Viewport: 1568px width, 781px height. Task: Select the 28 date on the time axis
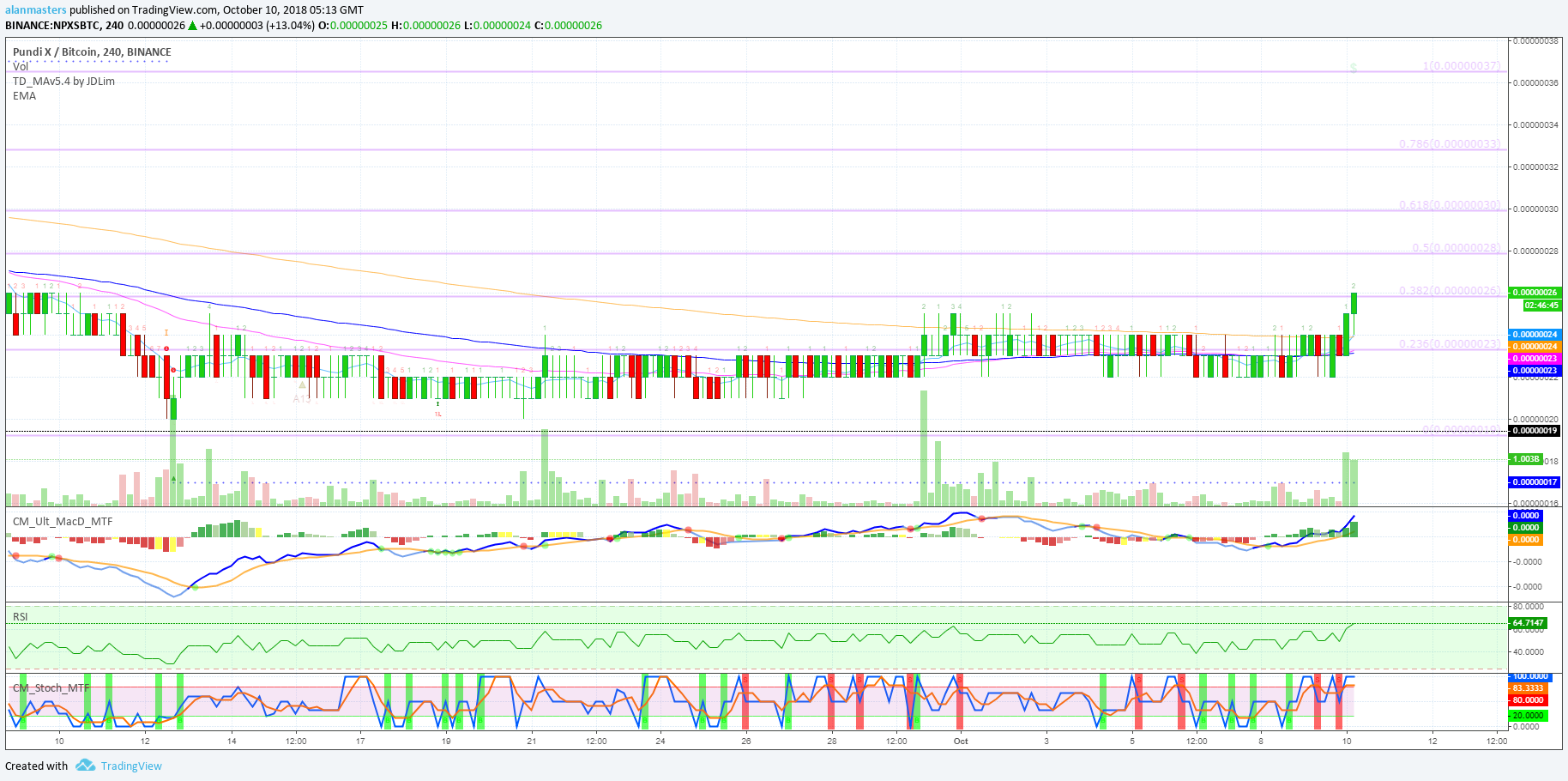point(832,741)
